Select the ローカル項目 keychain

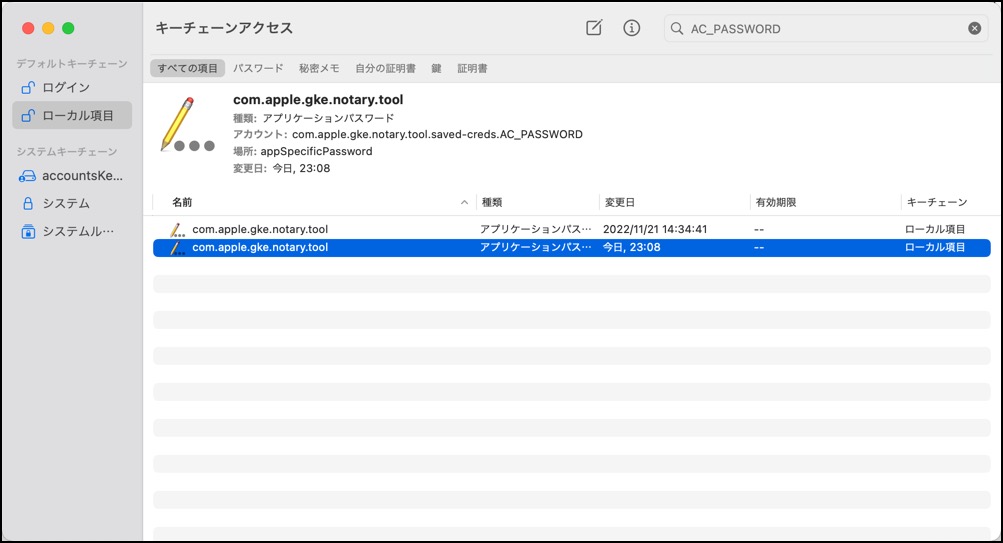(72, 115)
